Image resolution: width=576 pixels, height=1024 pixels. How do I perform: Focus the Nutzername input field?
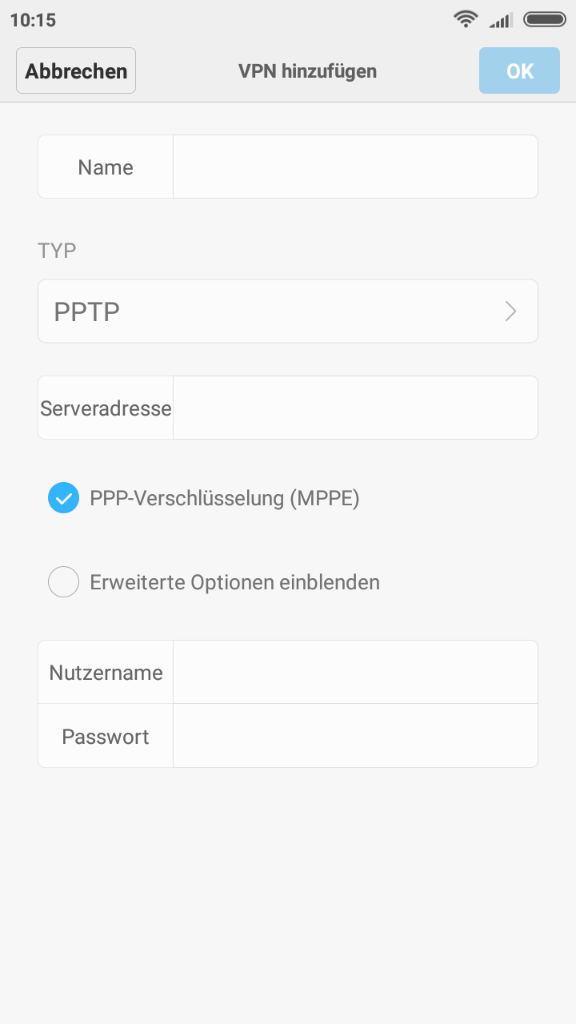[x=355, y=672]
